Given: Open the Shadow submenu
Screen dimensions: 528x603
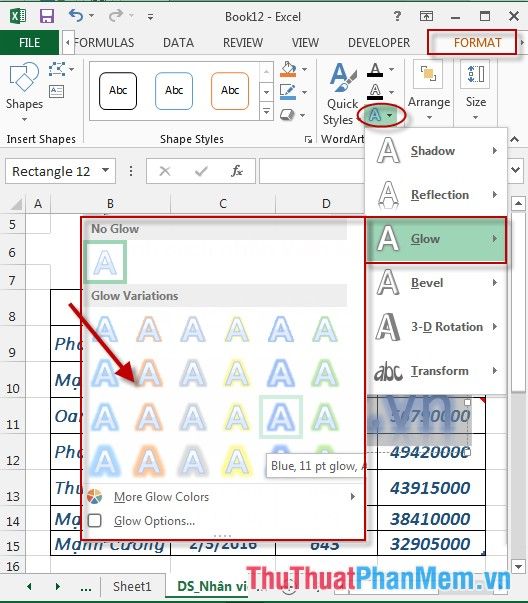Looking at the screenshot, I should coord(436,151).
